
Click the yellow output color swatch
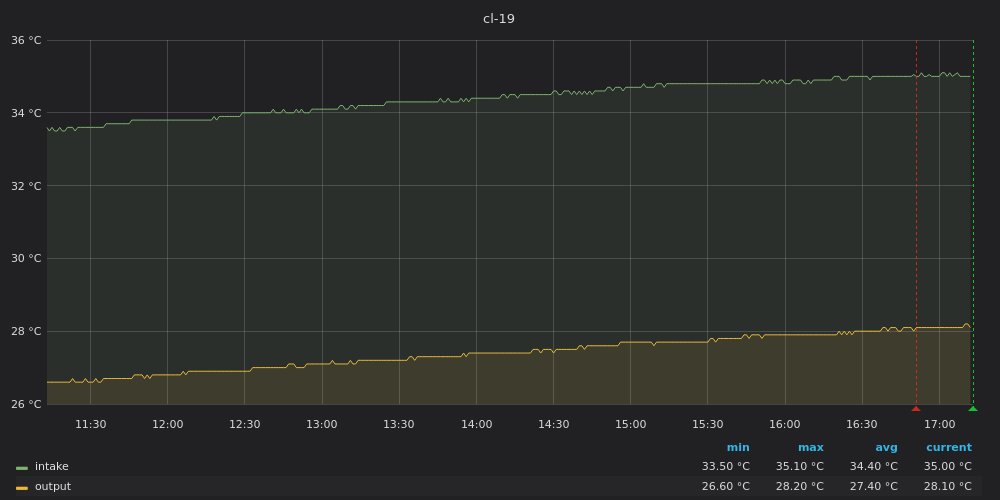22,487
